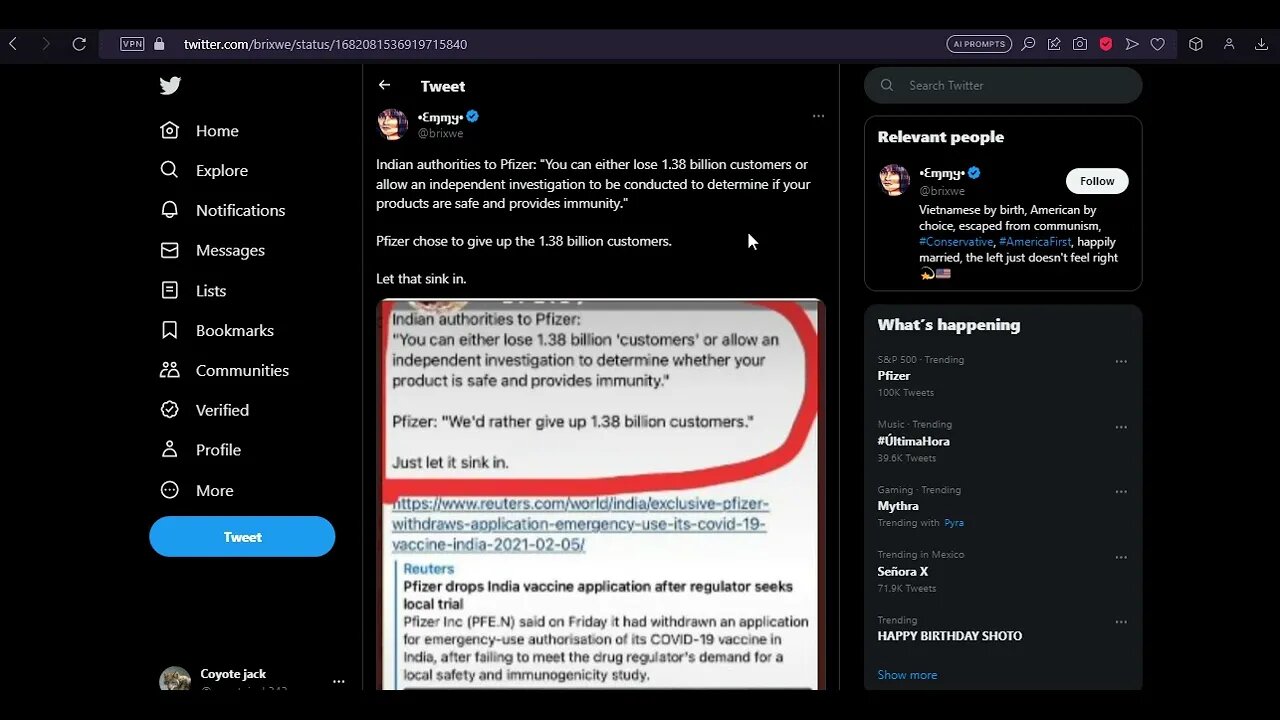
Task: Click the More circle icon
Action: point(170,490)
